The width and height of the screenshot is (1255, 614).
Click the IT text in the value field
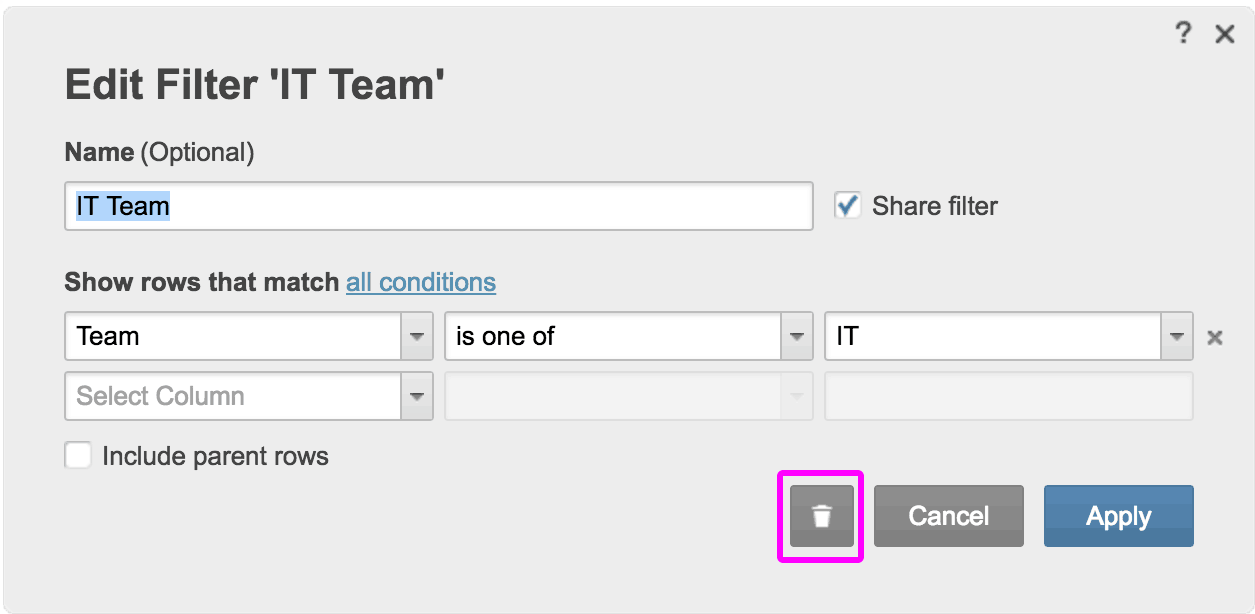point(847,337)
